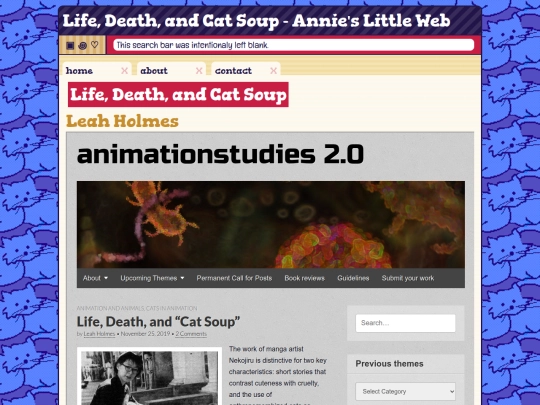This screenshot has height=405, width=540.
Task: Go to Book reviews
Action: 304,278
